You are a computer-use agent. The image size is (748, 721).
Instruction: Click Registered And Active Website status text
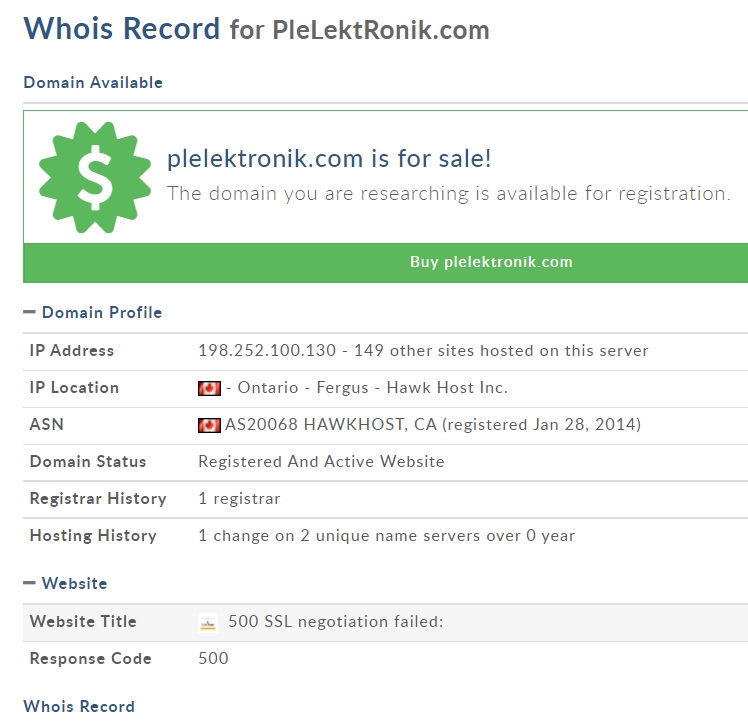click(321, 462)
